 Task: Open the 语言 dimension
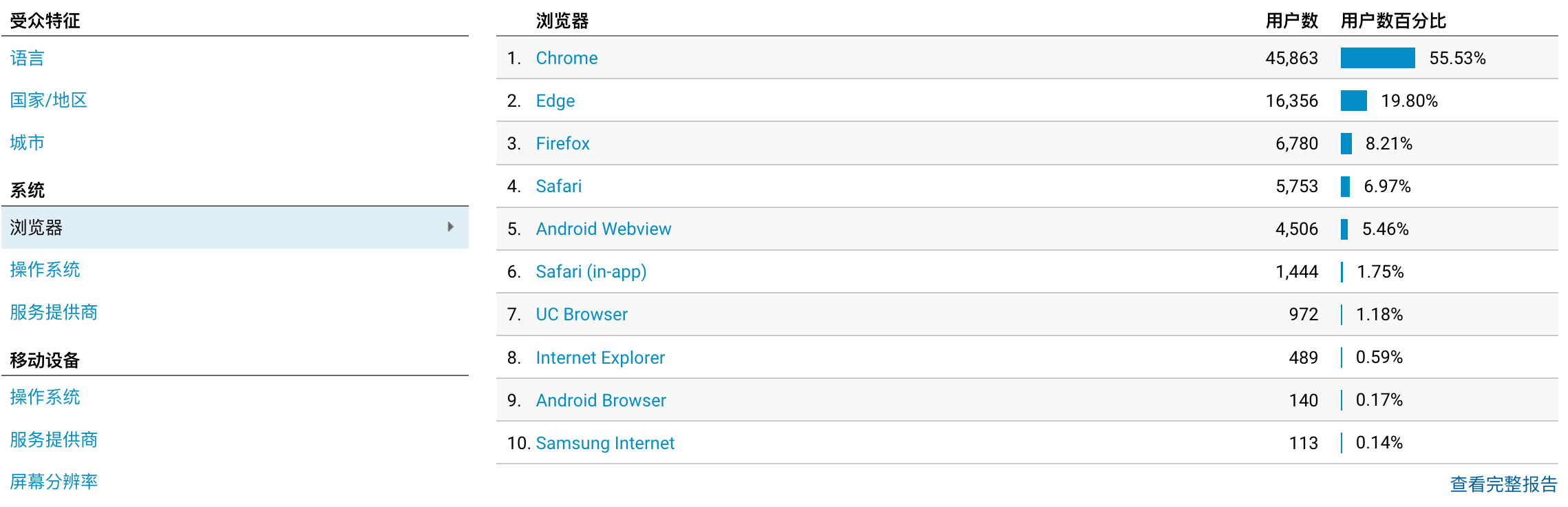28,58
